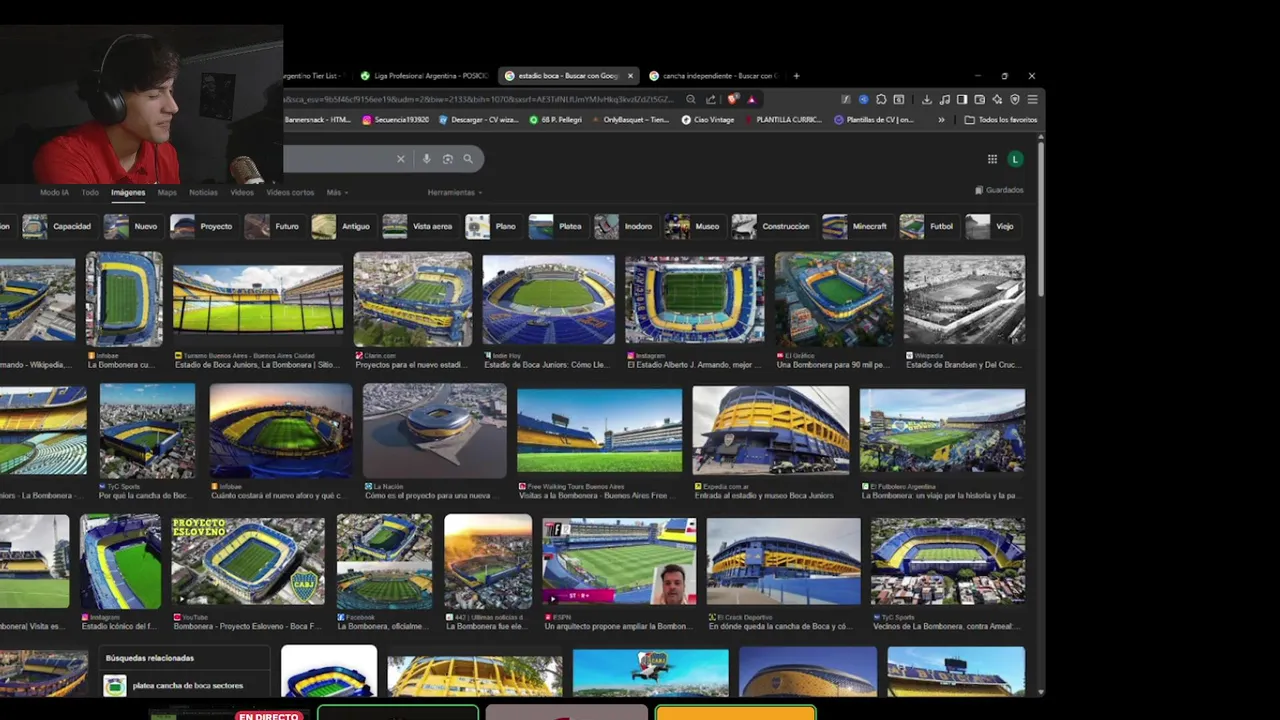Screen dimensions: 1280x720
Task: Select the 'Videos cortos' search tab
Action: (290, 192)
